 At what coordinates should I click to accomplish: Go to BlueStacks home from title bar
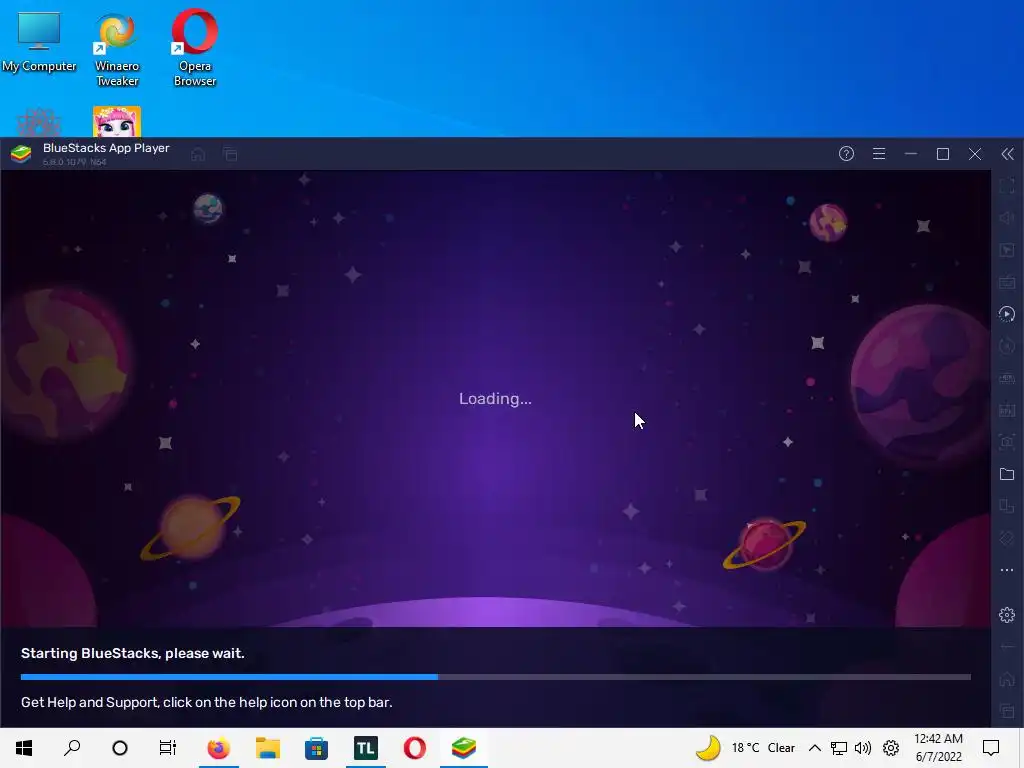click(x=198, y=154)
